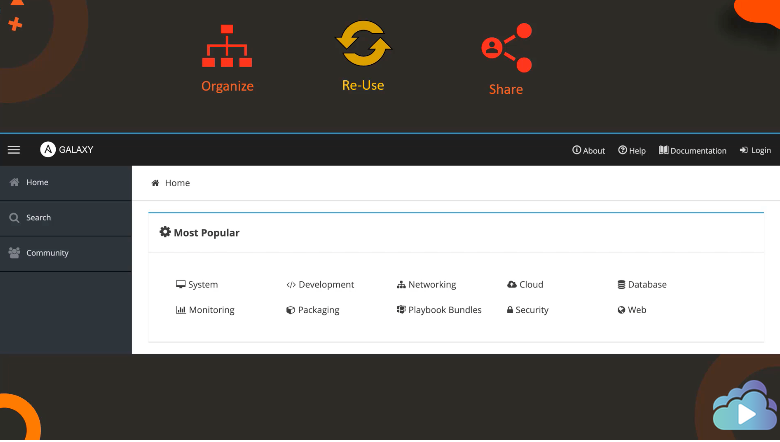This screenshot has height=442, width=780.
Task: Open the Documentation link
Action: (692, 150)
